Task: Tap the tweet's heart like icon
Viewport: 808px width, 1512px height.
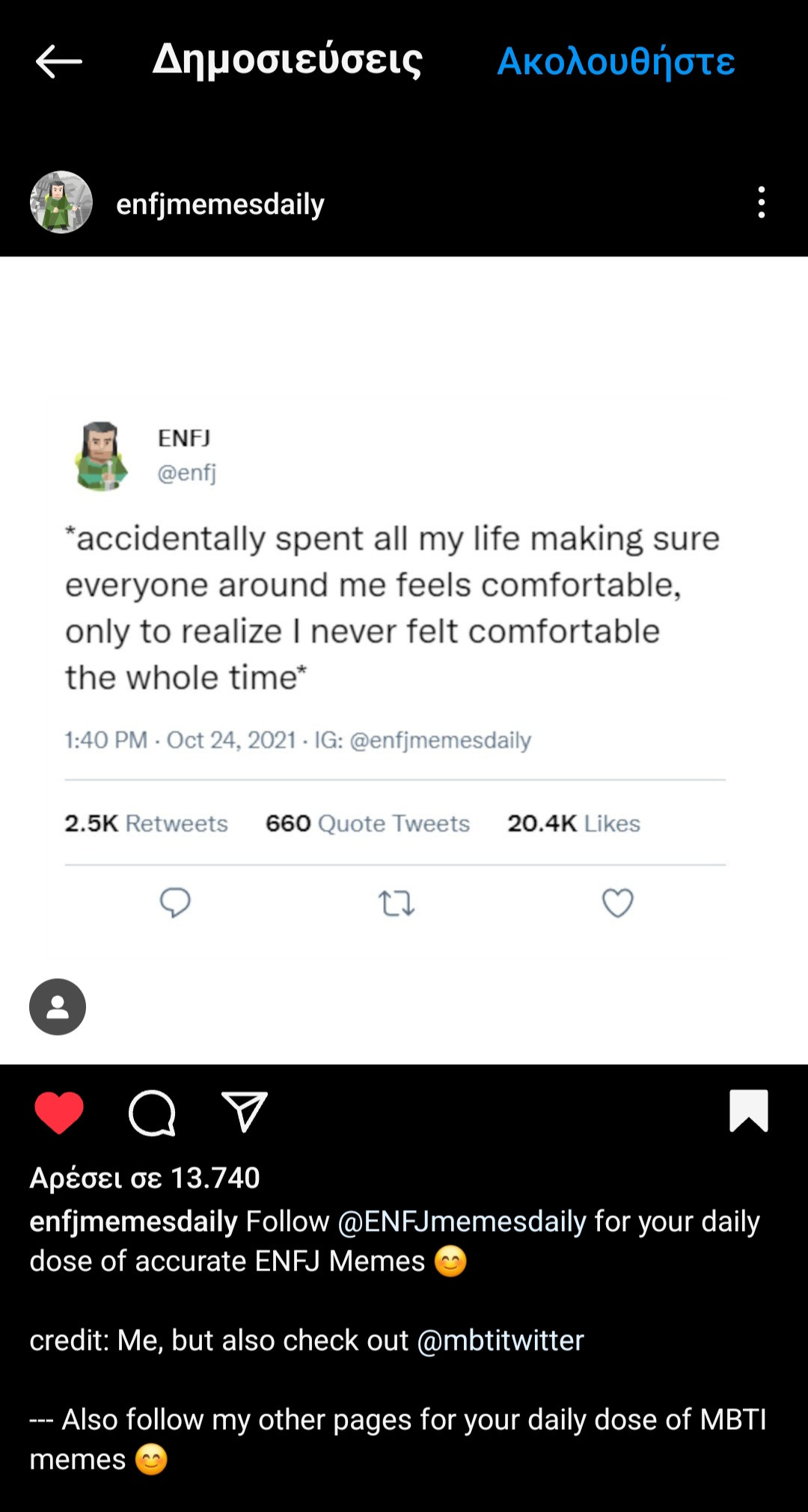Action: [x=617, y=903]
